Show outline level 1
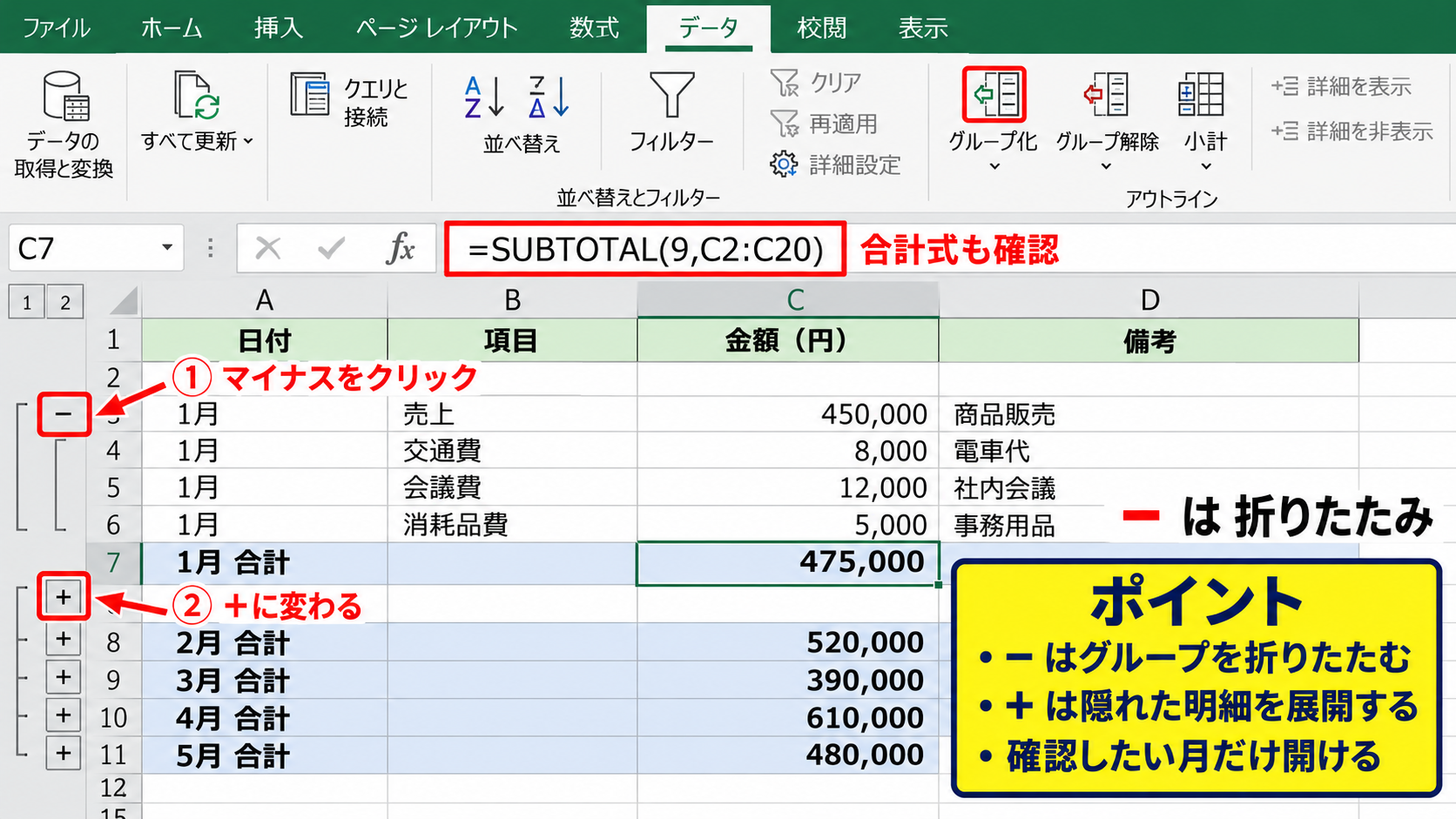 (27, 302)
